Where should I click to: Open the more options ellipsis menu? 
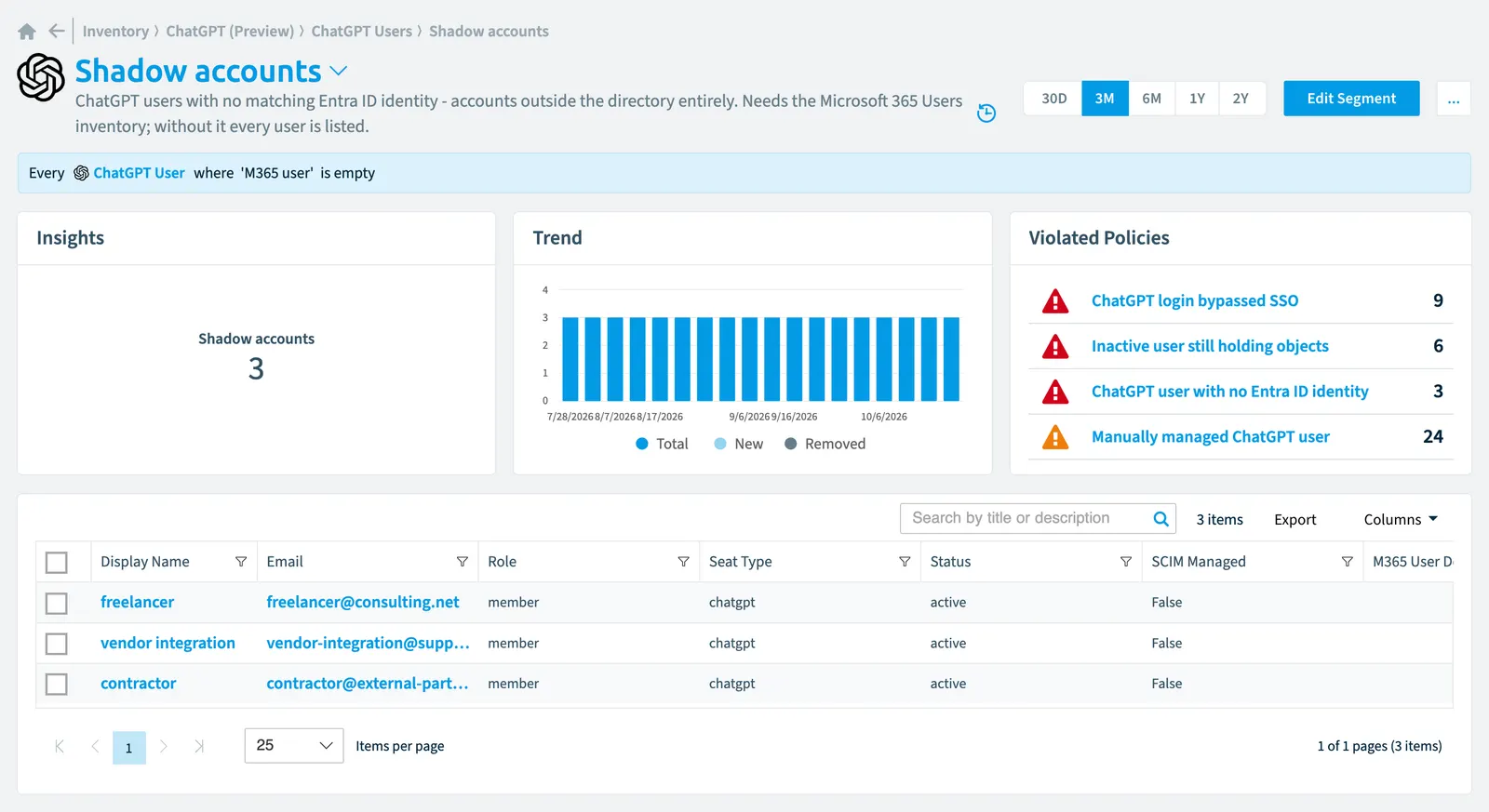point(1454,99)
